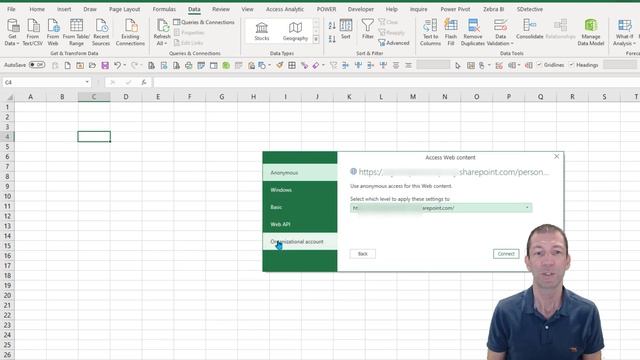Select row 10 header

coord(7,196)
